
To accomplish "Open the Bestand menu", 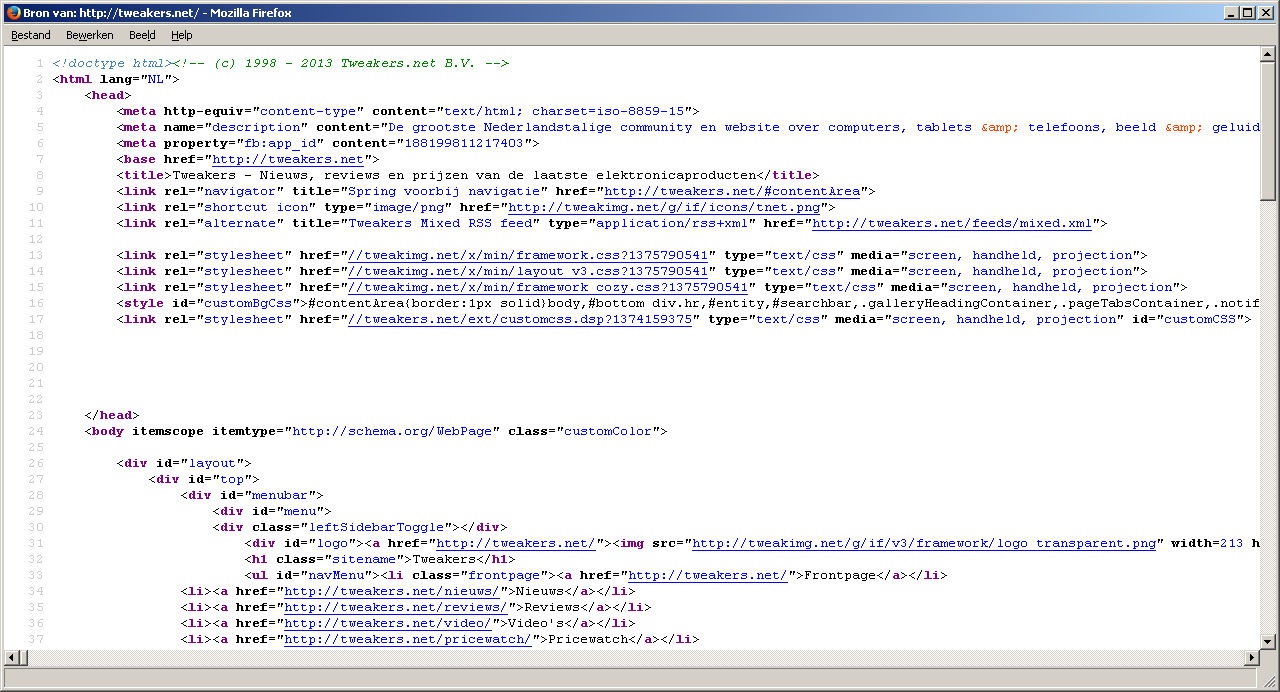I will [x=31, y=35].
